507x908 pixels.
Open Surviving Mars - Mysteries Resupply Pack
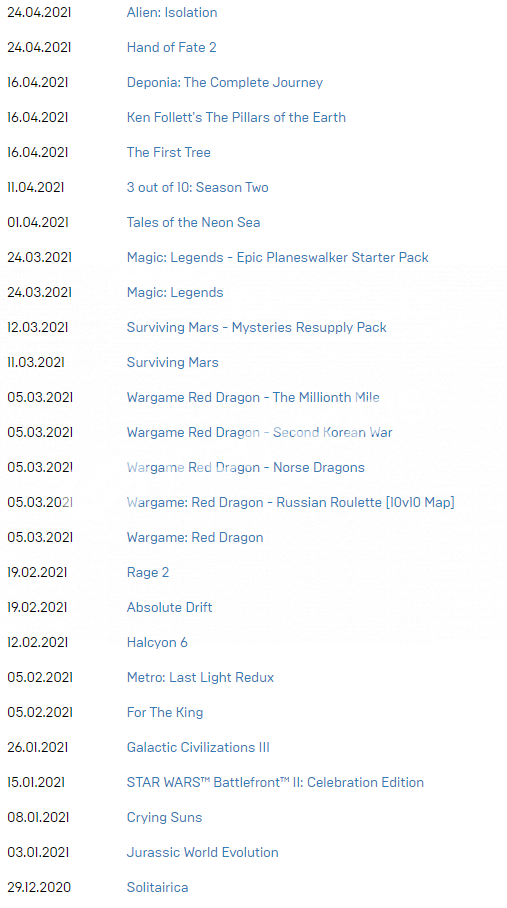click(x=256, y=327)
